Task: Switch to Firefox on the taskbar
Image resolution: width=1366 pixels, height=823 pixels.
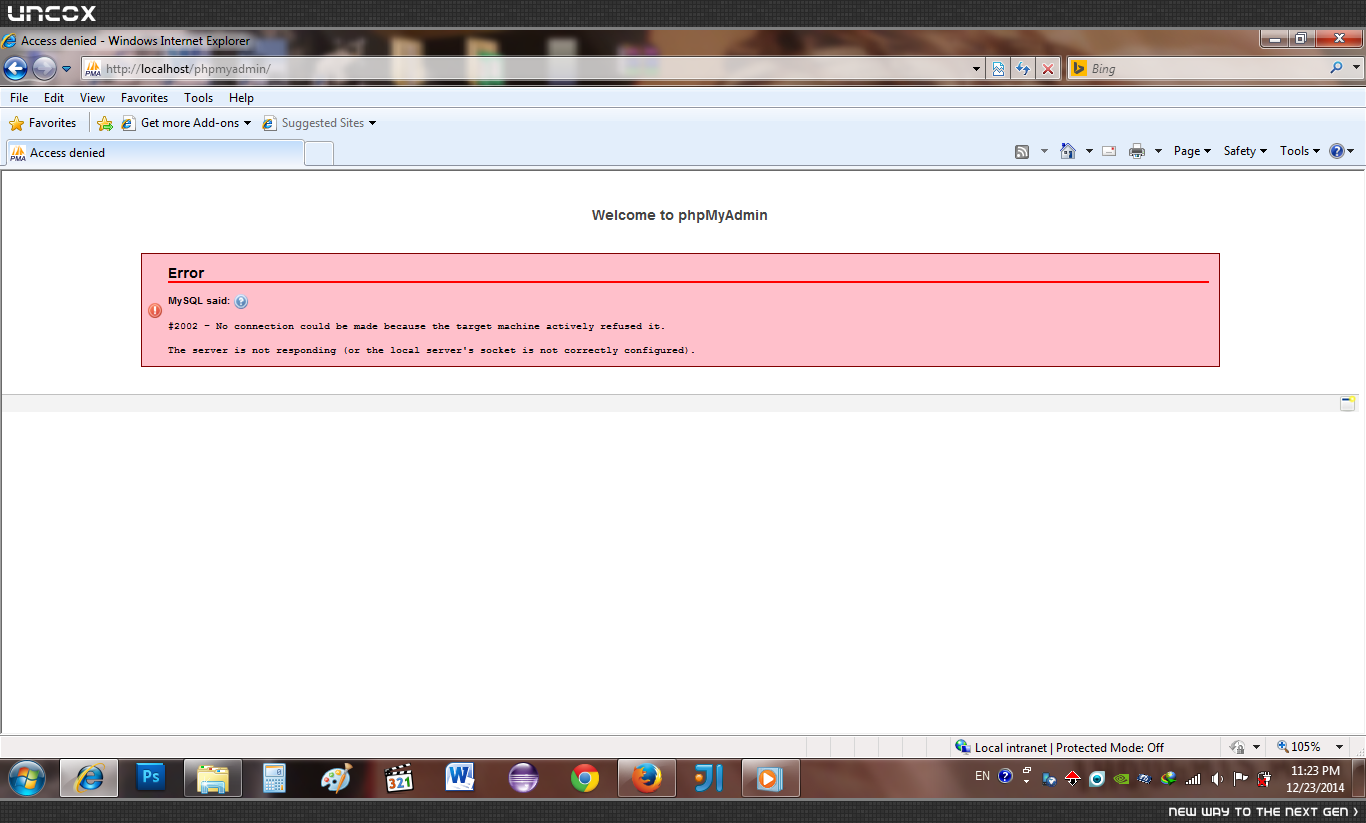Action: (647, 778)
